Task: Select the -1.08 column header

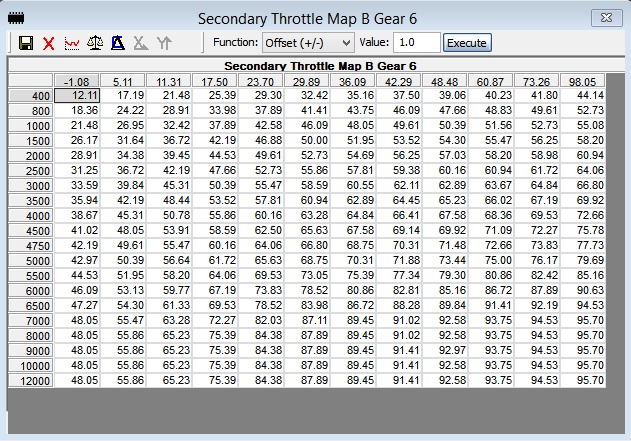Action: pos(77,81)
